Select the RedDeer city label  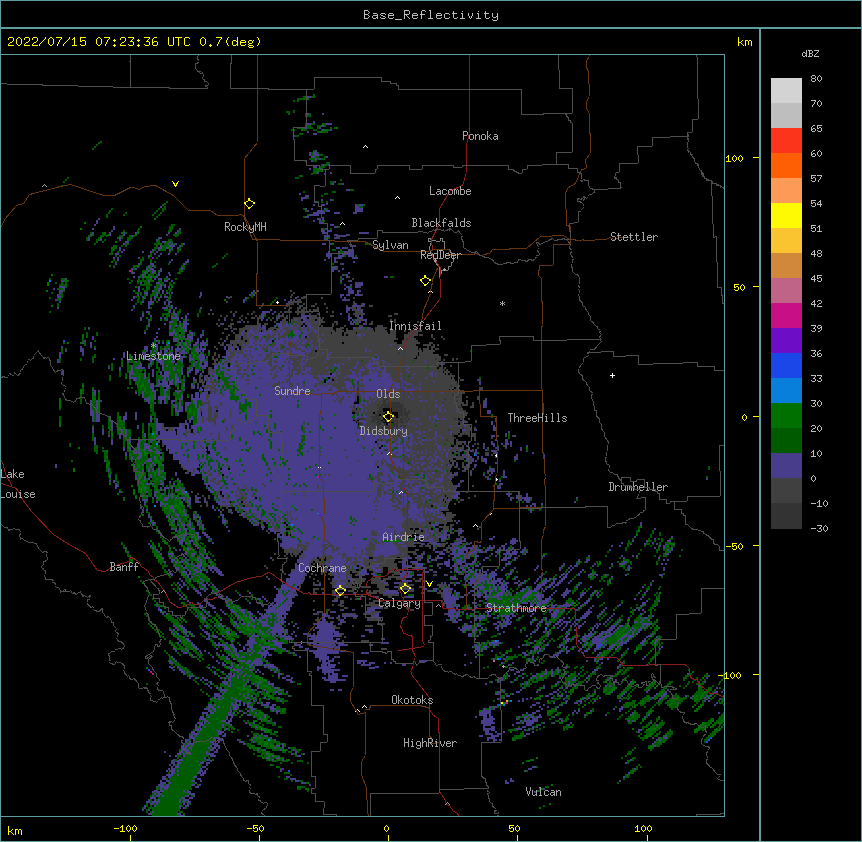tap(440, 255)
